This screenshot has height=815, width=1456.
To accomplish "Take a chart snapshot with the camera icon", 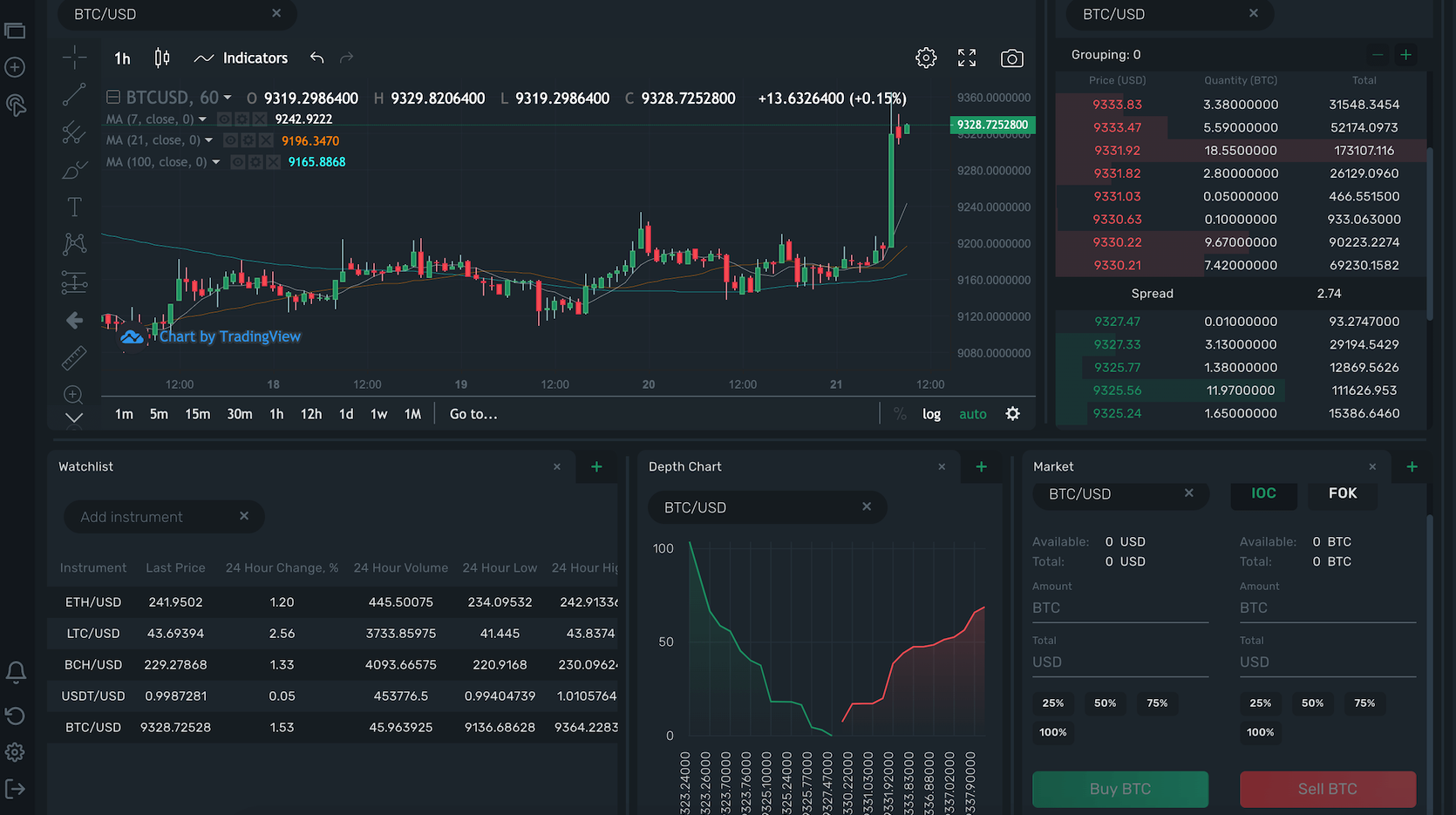I will (1011, 58).
